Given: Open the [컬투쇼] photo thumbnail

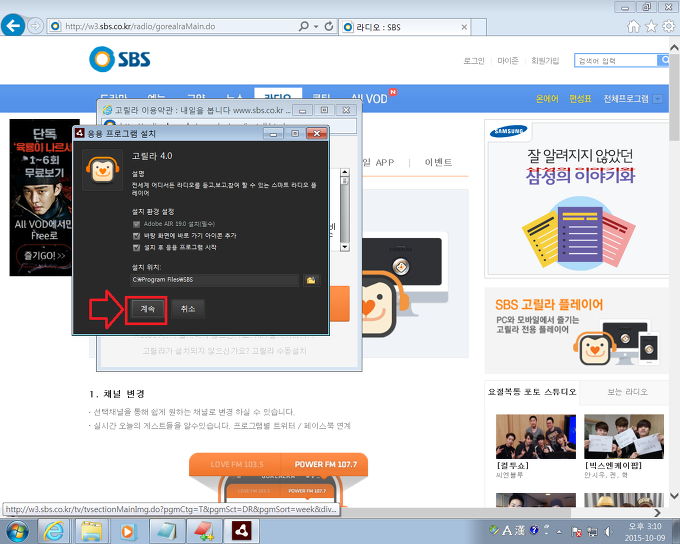Looking at the screenshot, I should [x=536, y=436].
